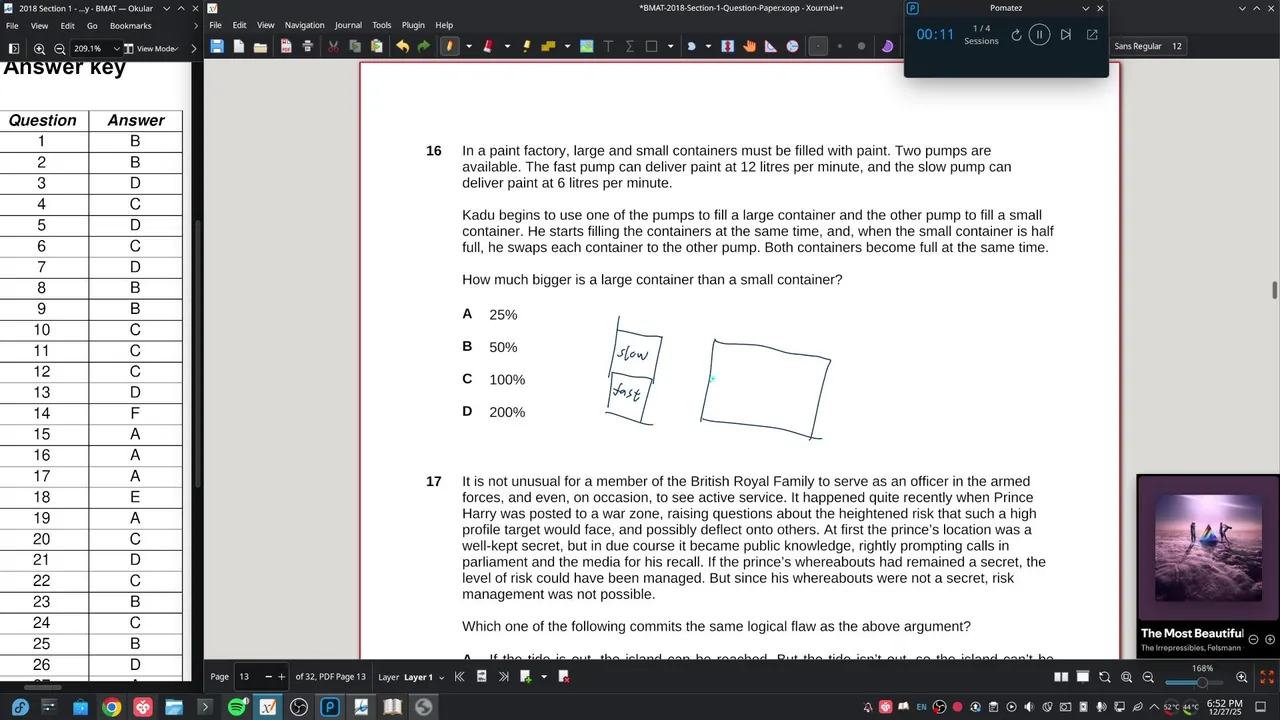
Task: Open Xournal++ Plugin menu
Action: (413, 25)
